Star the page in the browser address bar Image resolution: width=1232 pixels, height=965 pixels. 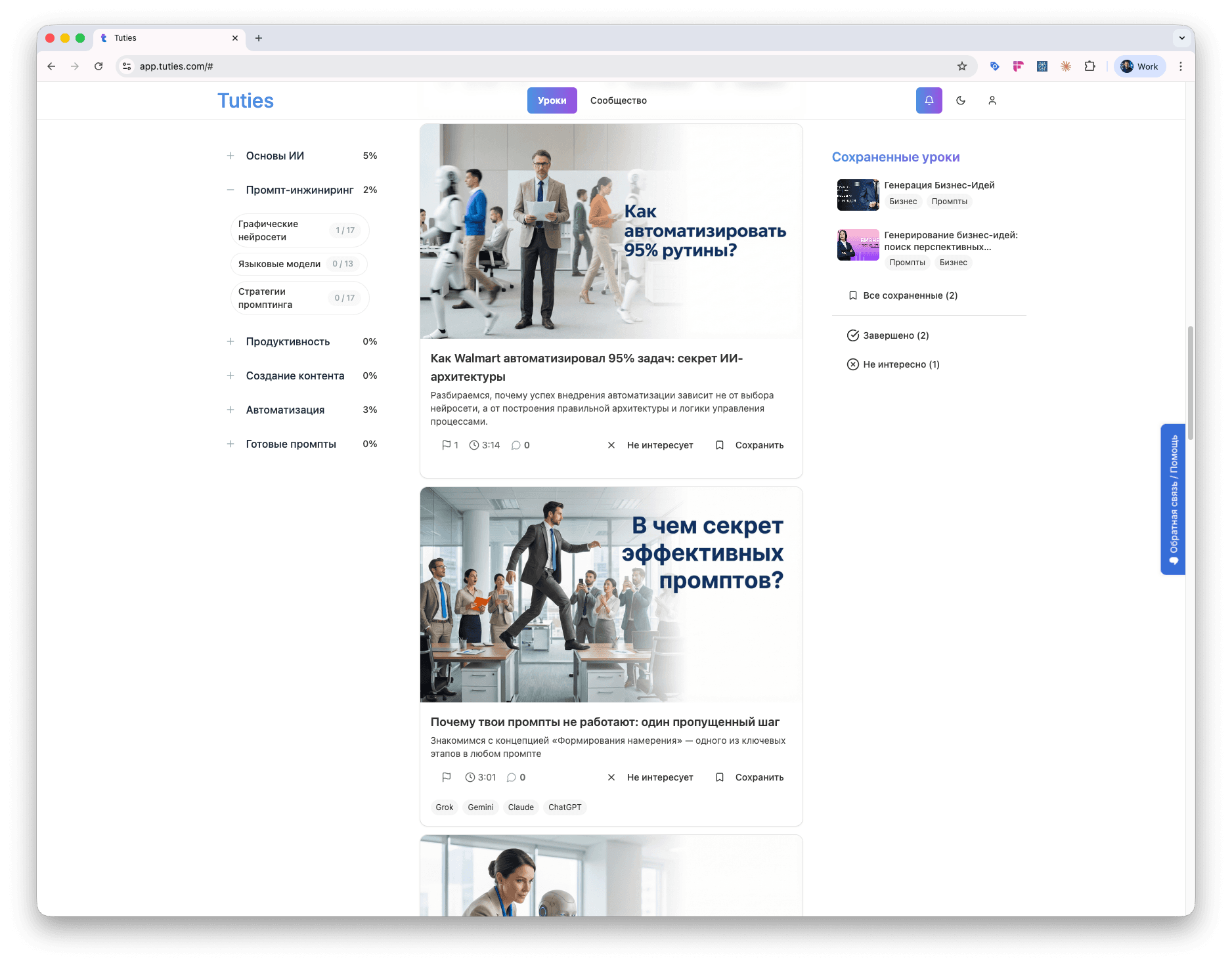pos(962,66)
